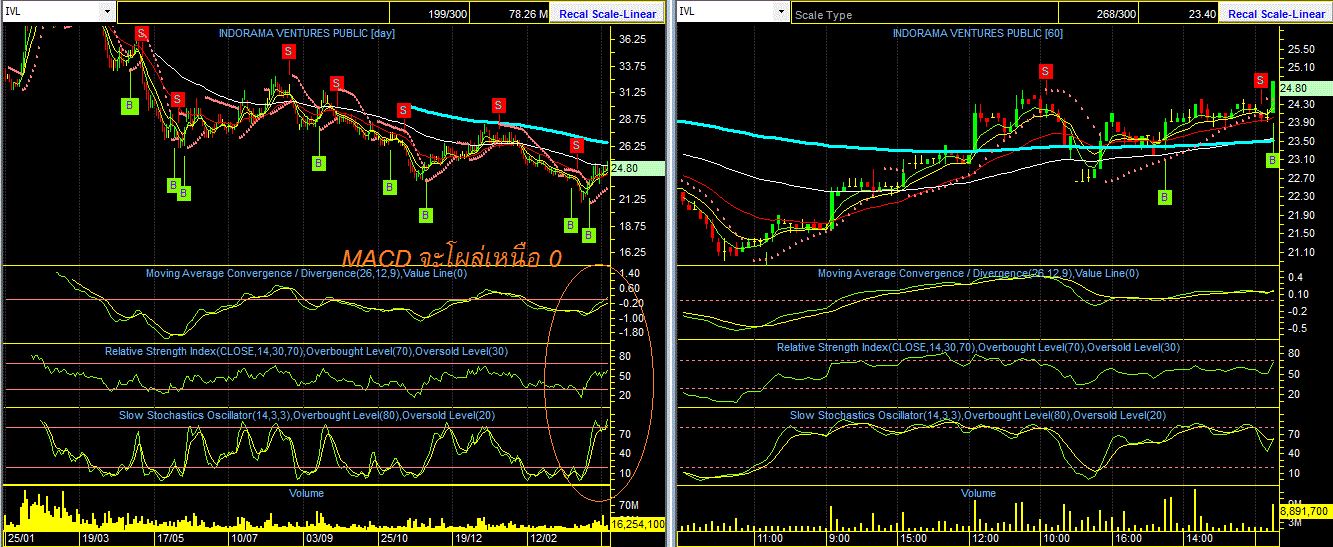Click the Volume label in 60-minute chart
The height and width of the screenshot is (547, 1333).
[x=978, y=493]
